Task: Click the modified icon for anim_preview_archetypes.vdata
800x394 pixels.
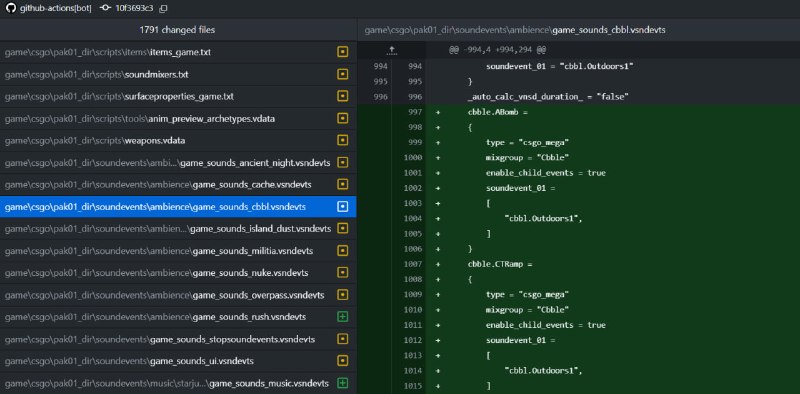Action: coord(343,118)
